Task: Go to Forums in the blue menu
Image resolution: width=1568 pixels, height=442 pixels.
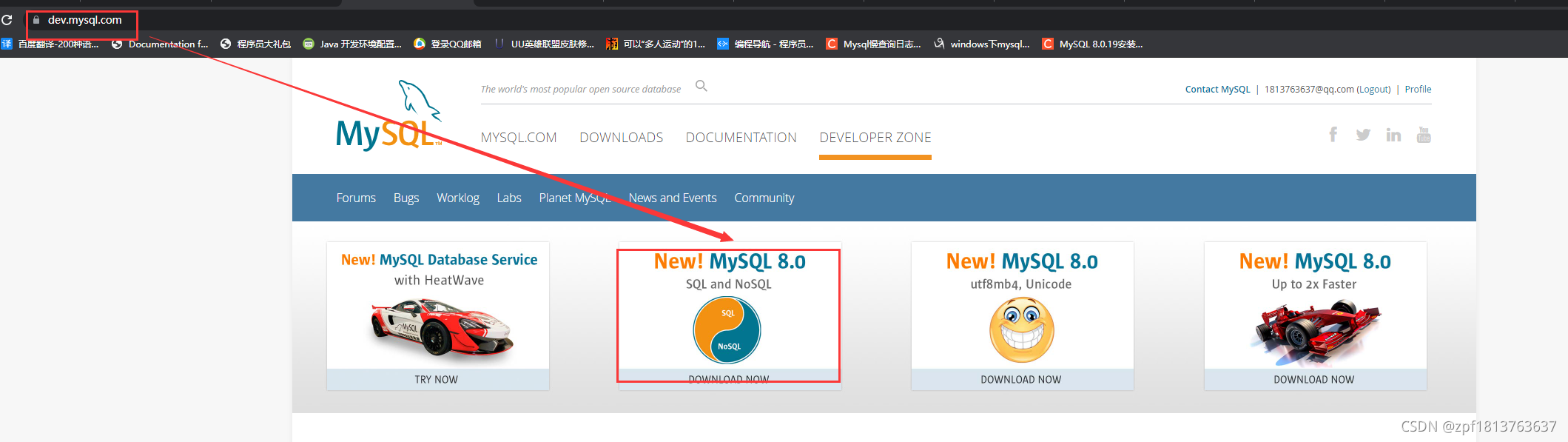Action: click(x=356, y=198)
